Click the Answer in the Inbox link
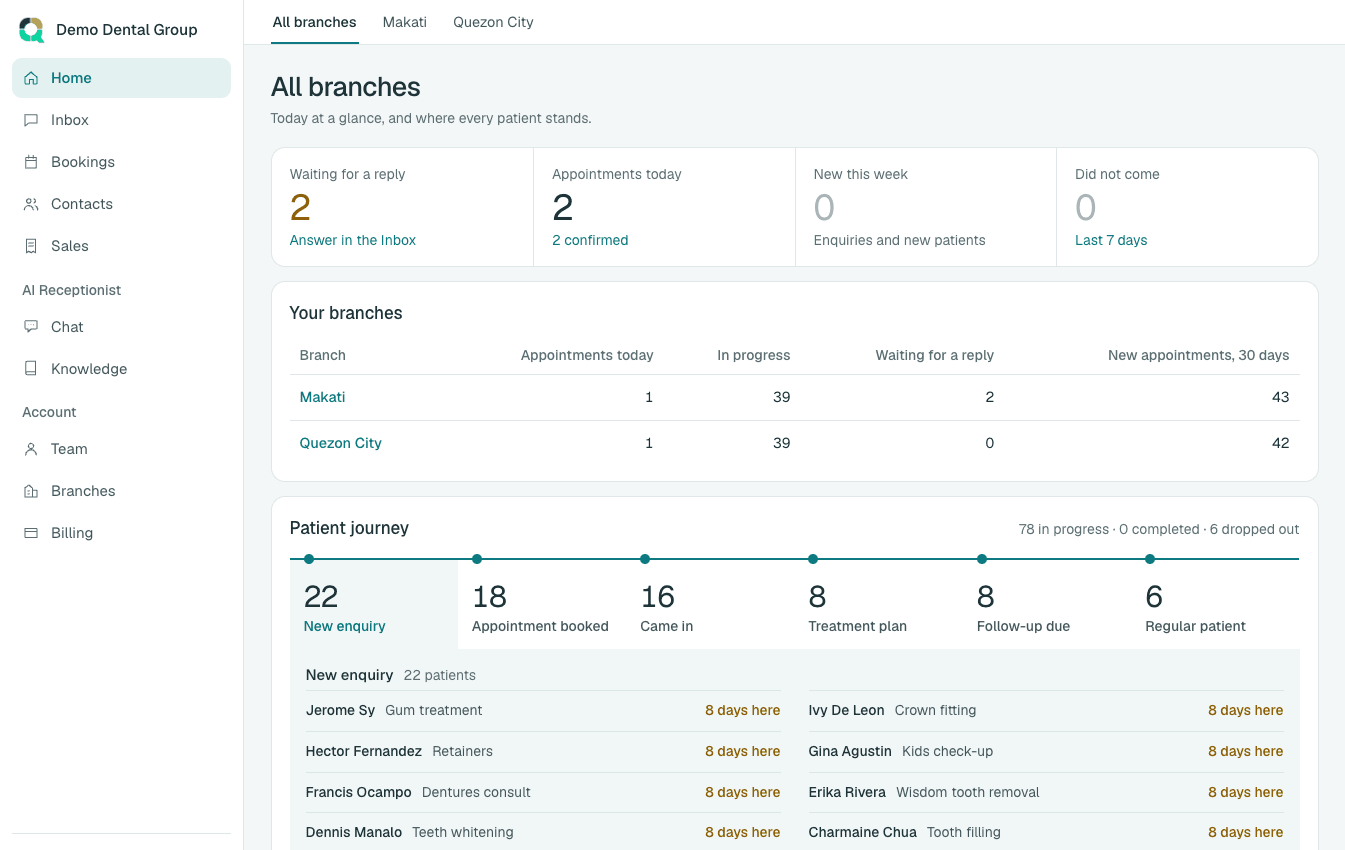1345x850 pixels. [x=353, y=240]
